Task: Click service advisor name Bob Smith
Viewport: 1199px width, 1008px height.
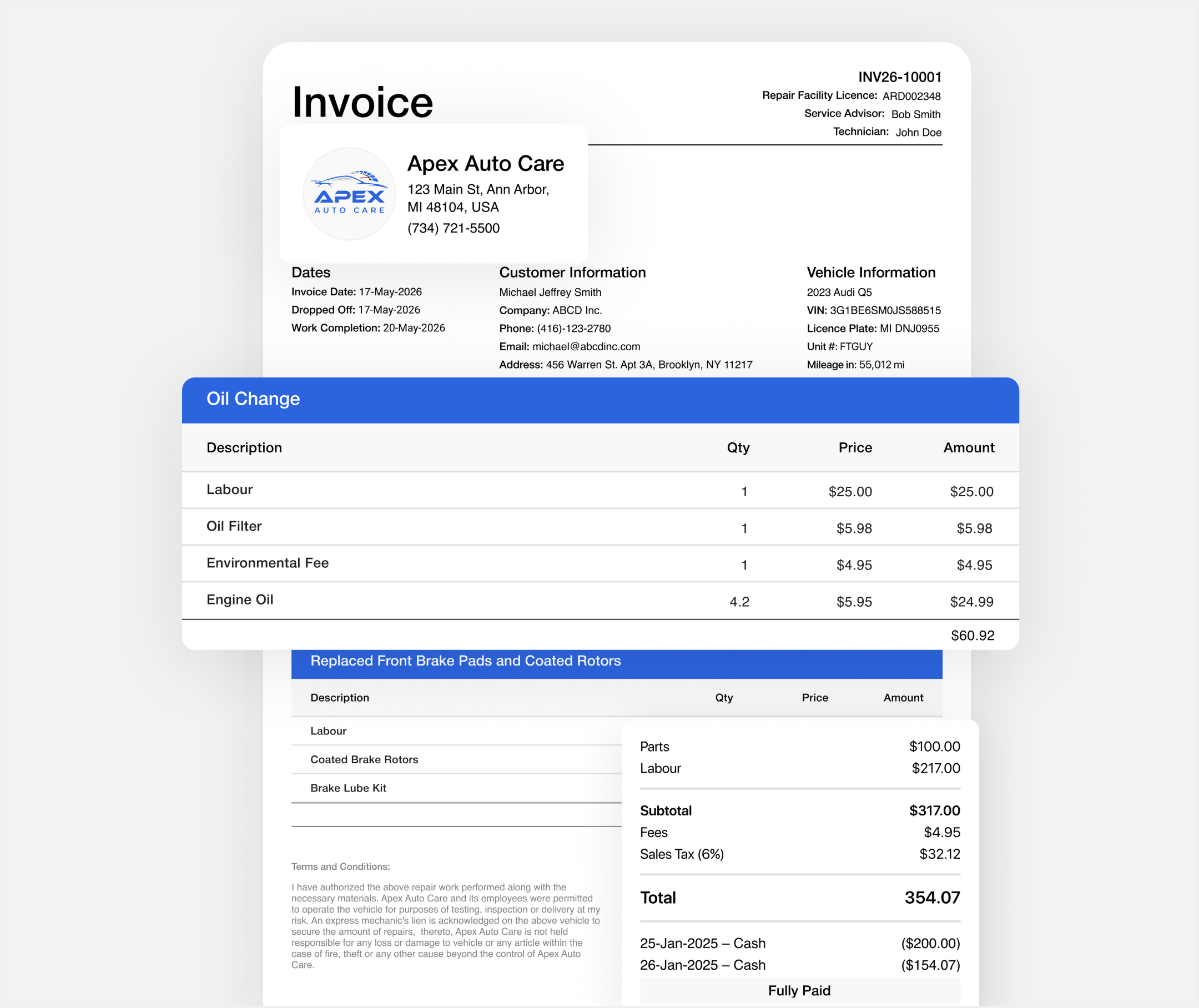Action: click(915, 114)
